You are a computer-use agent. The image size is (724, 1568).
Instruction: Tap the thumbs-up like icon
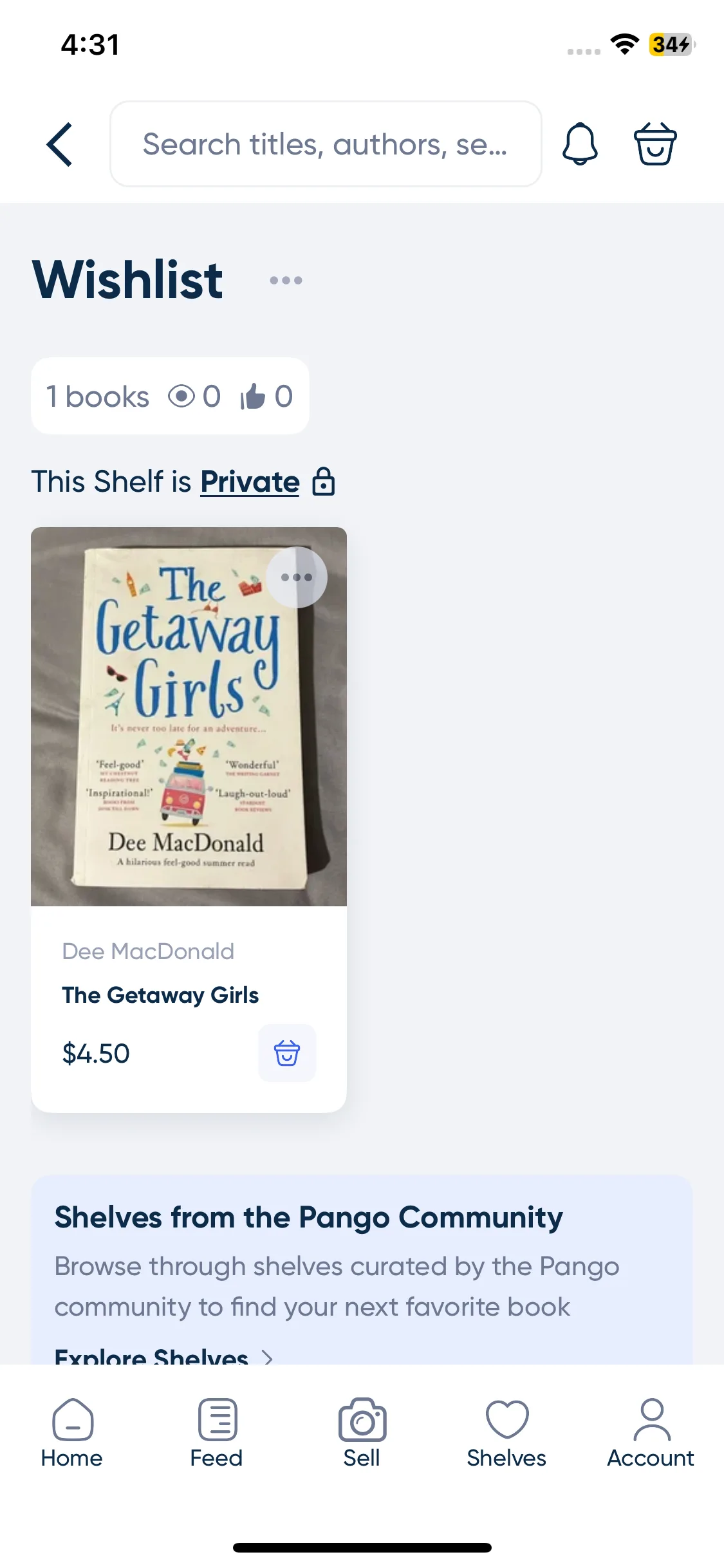253,397
